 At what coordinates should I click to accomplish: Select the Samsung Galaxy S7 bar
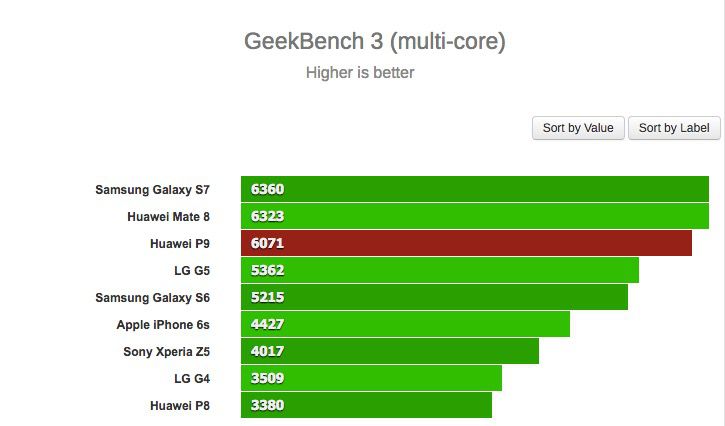point(474,189)
